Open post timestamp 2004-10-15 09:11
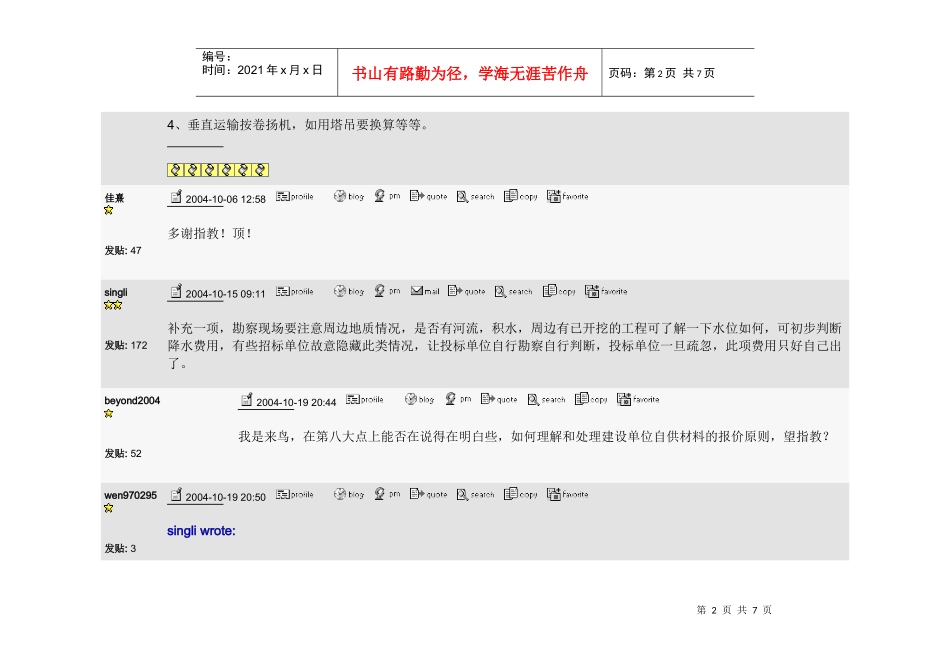Viewport: 950px width, 672px height. coord(225,294)
